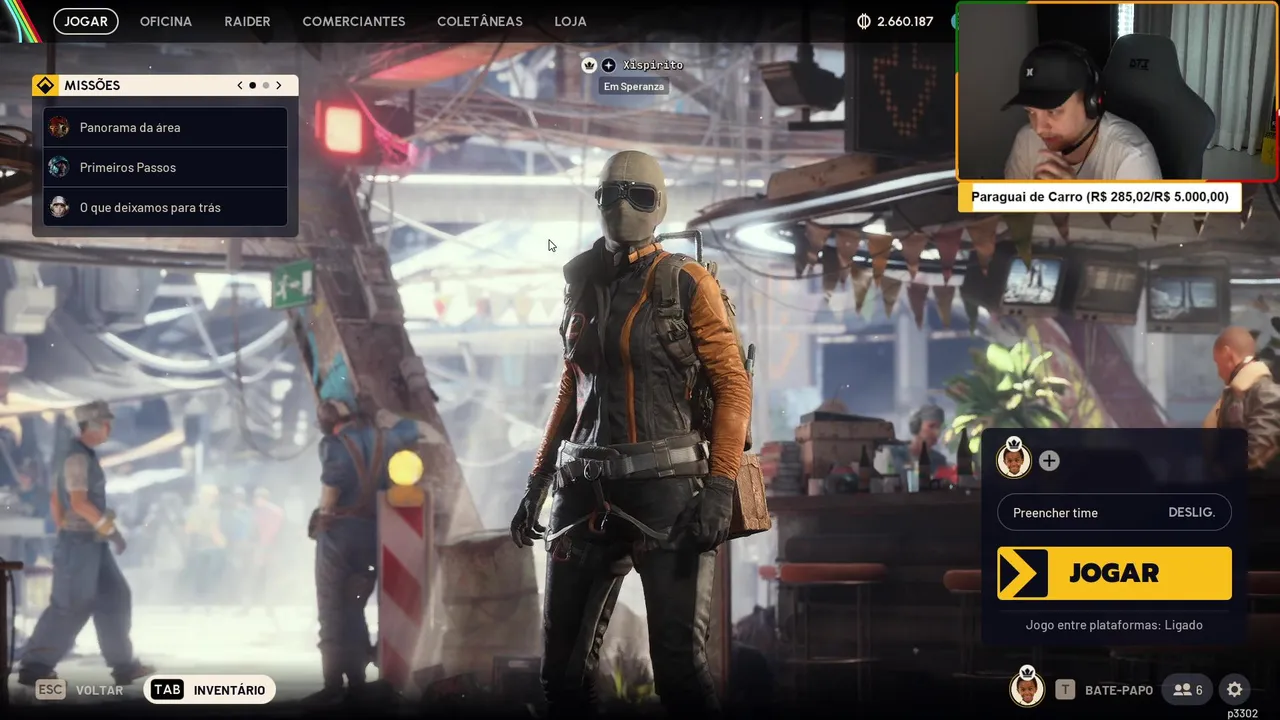
Task: Click VOLTAR to go back
Action: 99,690
